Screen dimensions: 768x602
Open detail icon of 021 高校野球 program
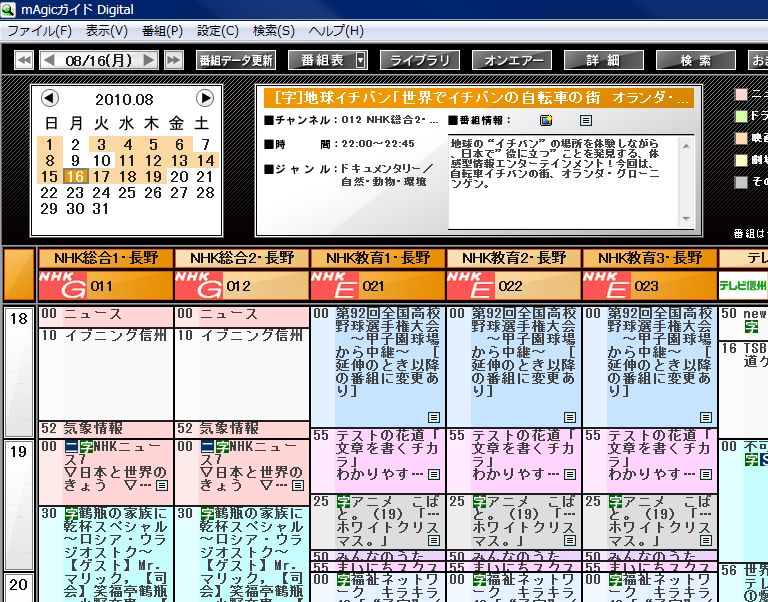pos(434,417)
